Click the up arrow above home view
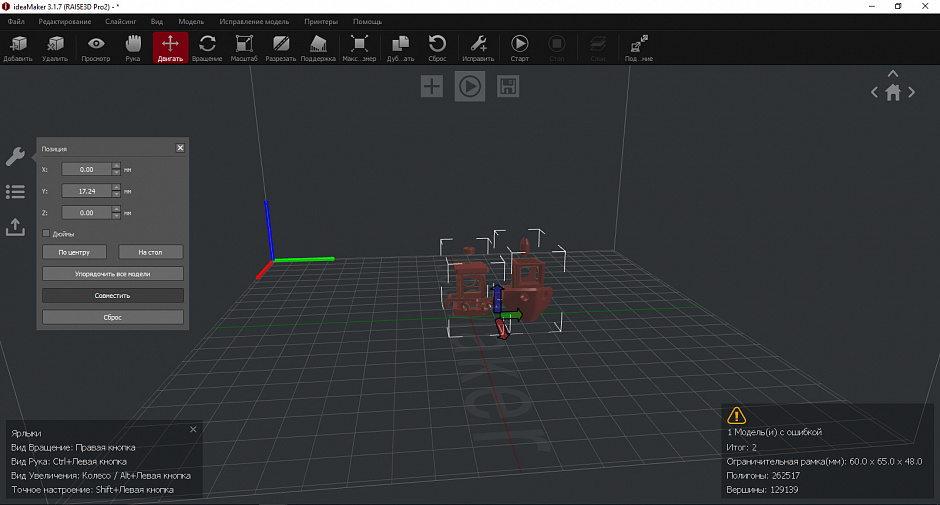 pos(893,74)
